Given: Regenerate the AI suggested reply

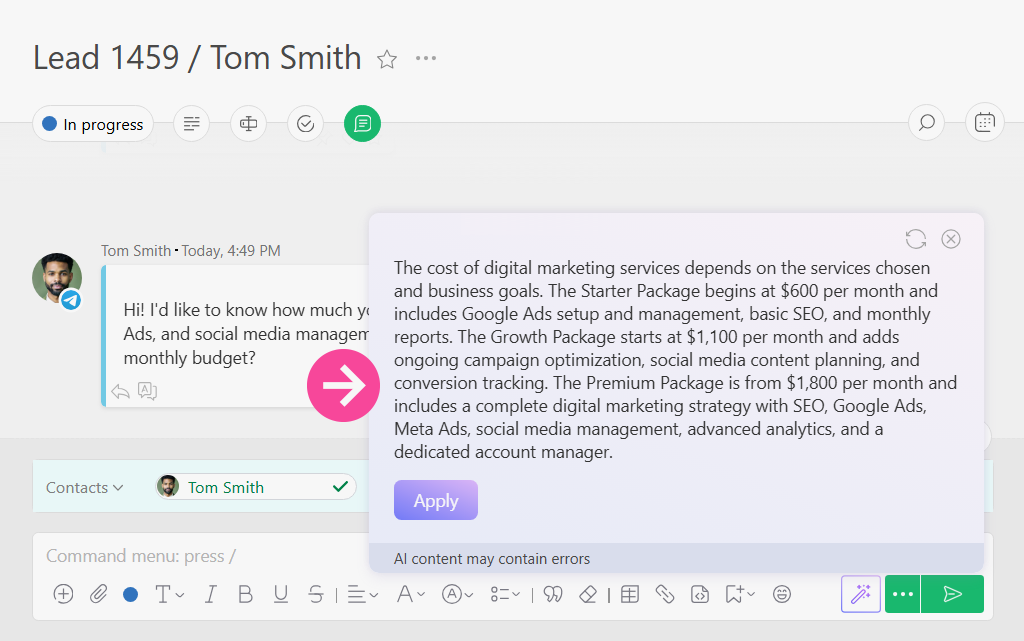Looking at the screenshot, I should pos(916,239).
